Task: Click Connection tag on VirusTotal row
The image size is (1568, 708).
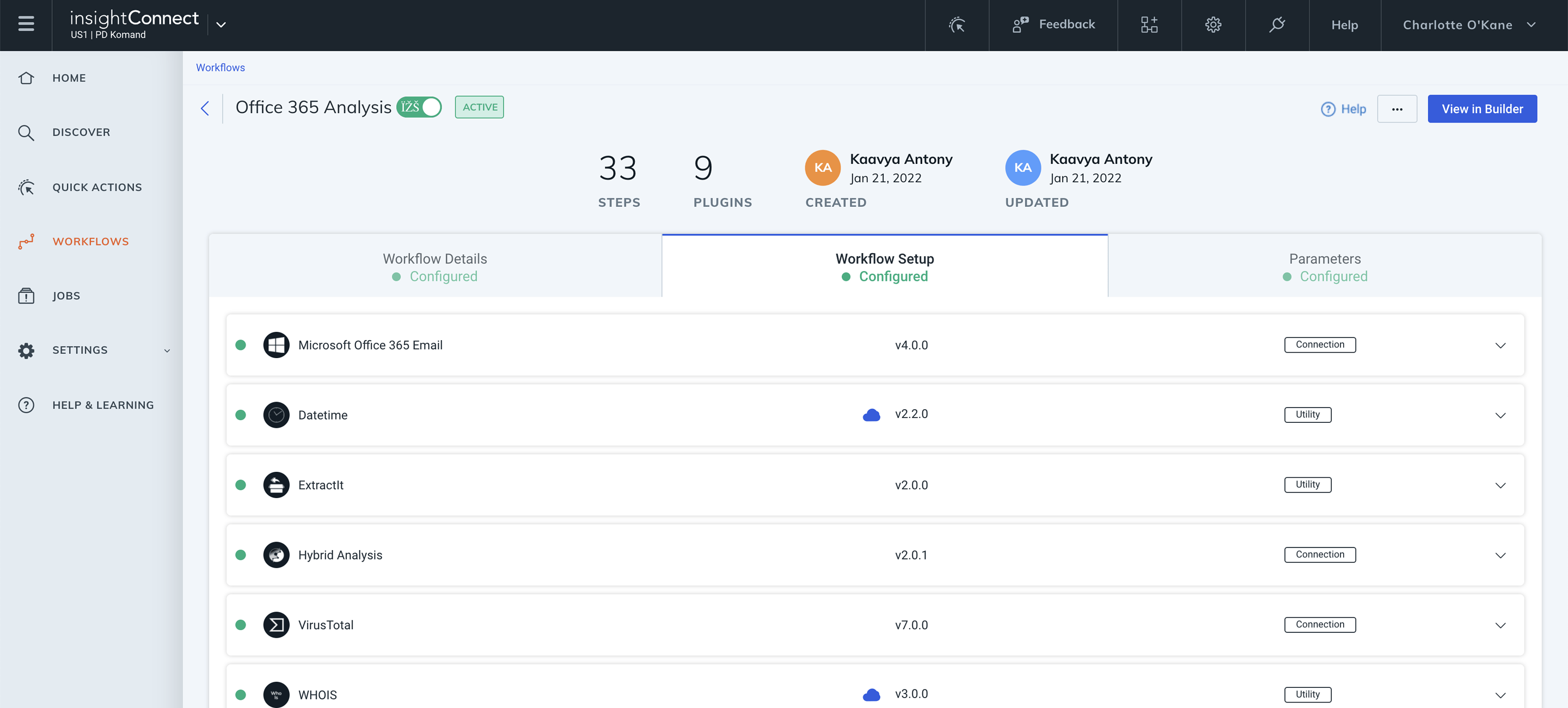Action: (1320, 625)
